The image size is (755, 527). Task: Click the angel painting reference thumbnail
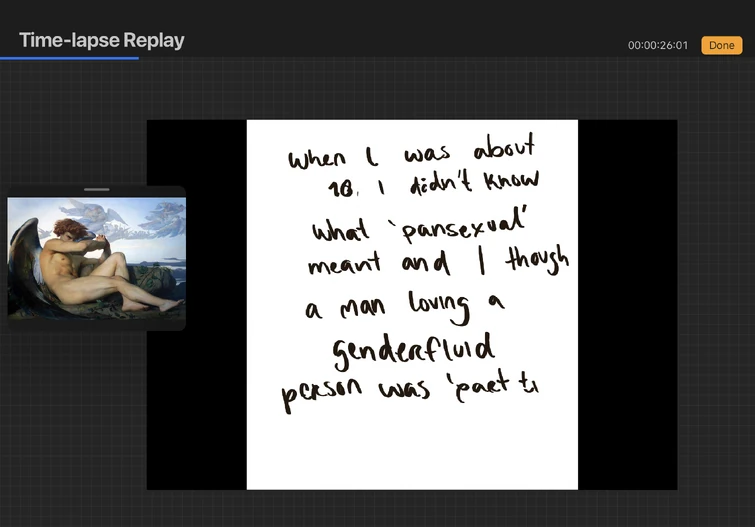(x=96, y=258)
